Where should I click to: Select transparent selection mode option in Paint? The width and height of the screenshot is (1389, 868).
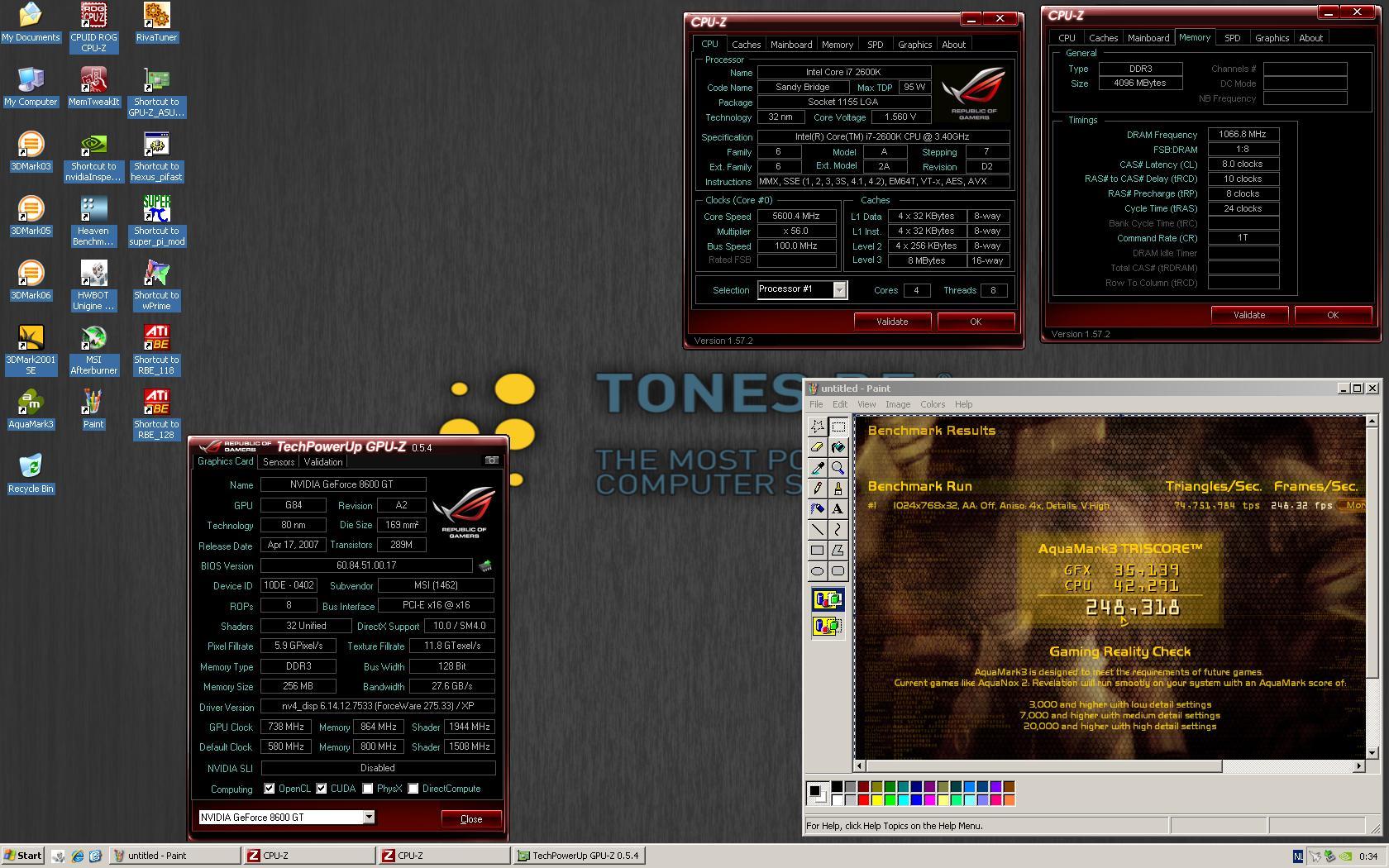pyautogui.click(x=828, y=627)
